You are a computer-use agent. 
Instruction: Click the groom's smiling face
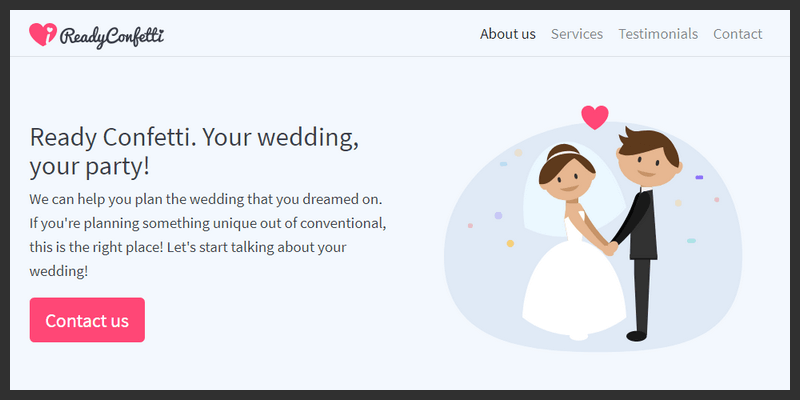645,162
